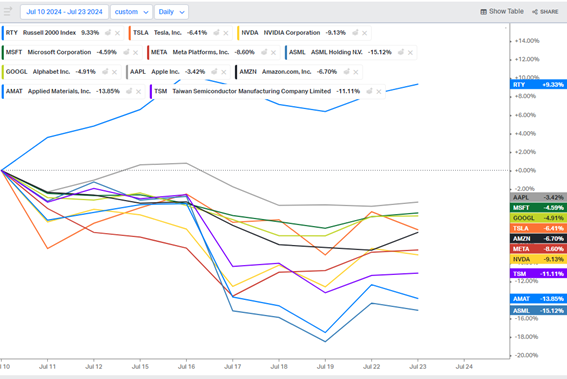Remove NVDA NVIDIA Corporation from chart

coord(364,33)
